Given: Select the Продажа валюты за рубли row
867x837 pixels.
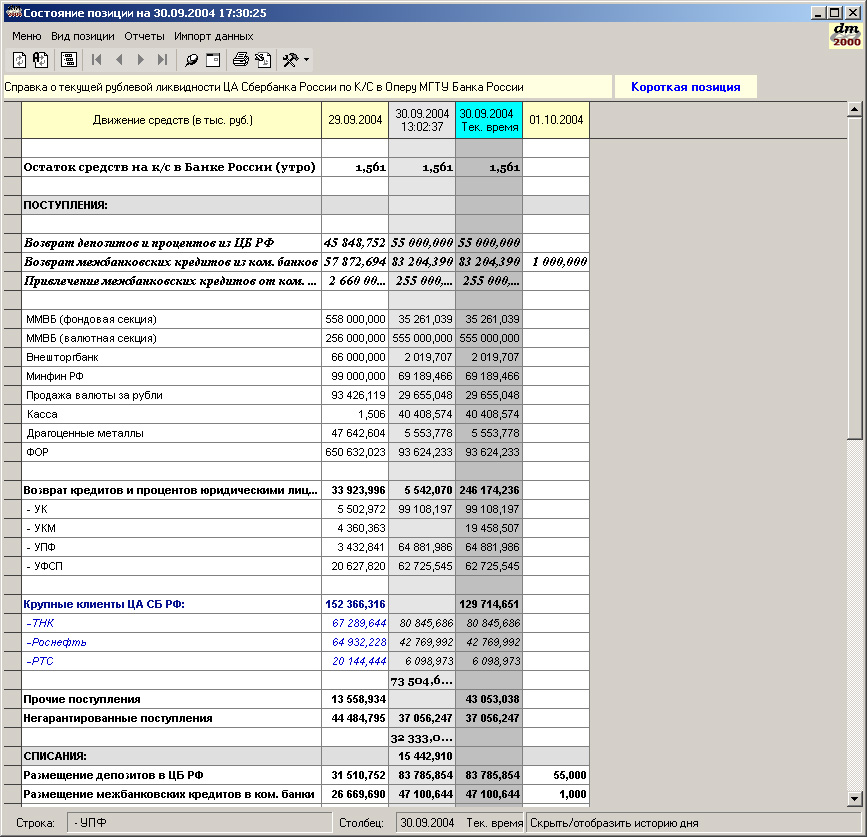Looking at the screenshot, I should 172,395.
